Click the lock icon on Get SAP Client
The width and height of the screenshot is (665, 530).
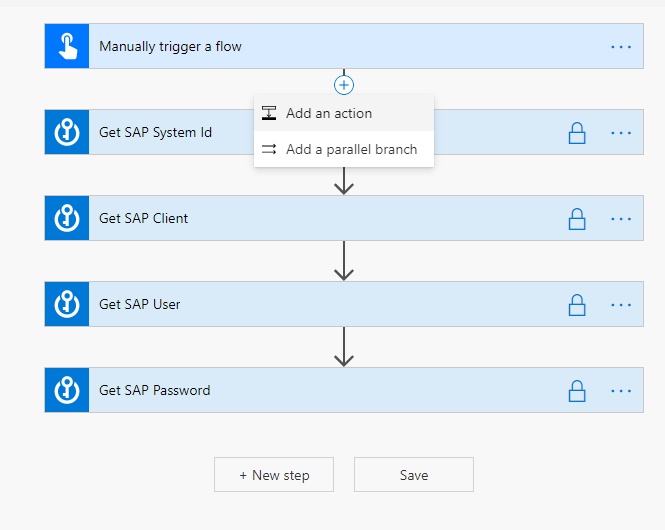[x=577, y=219]
